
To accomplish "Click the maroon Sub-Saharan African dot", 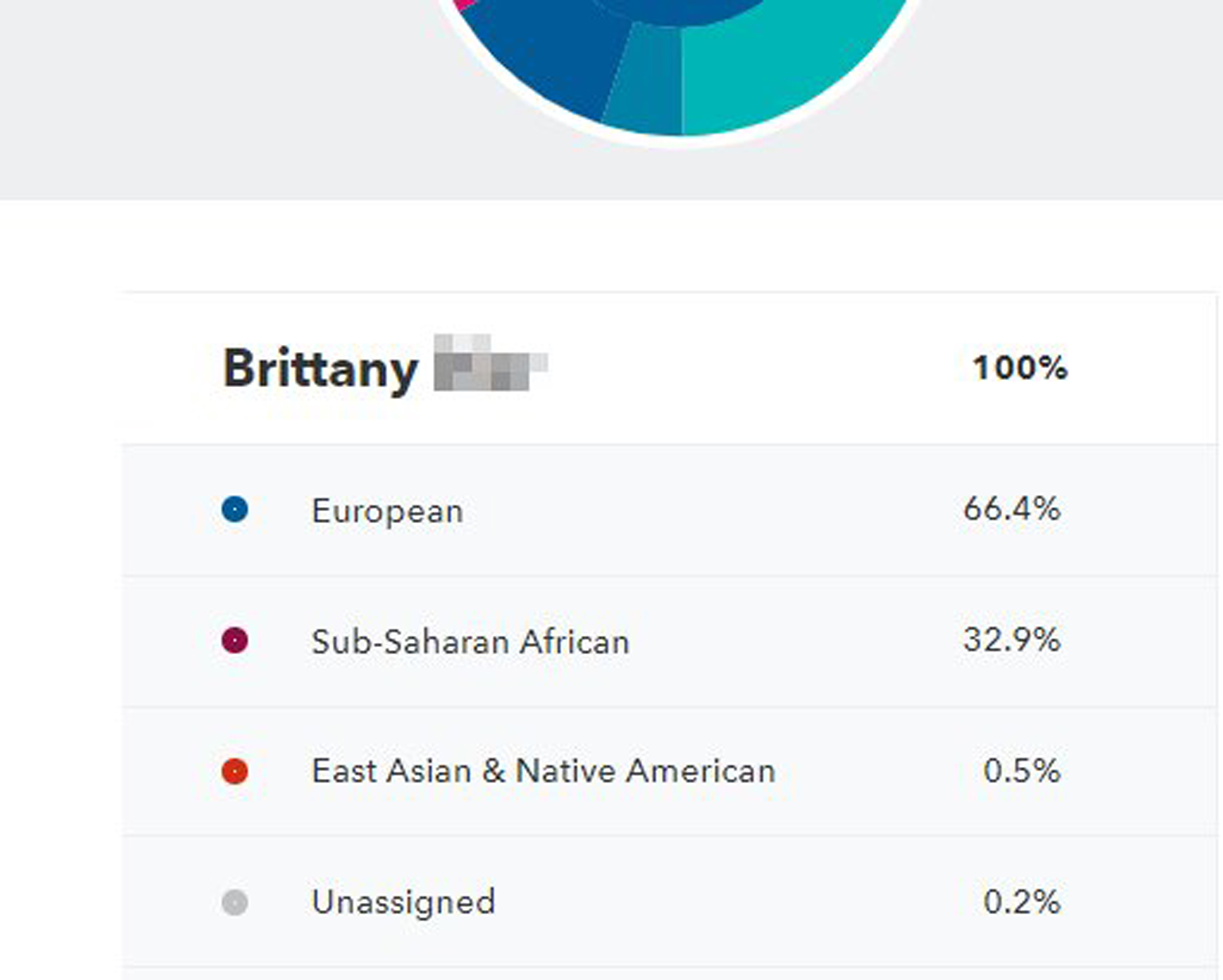I will (234, 641).
